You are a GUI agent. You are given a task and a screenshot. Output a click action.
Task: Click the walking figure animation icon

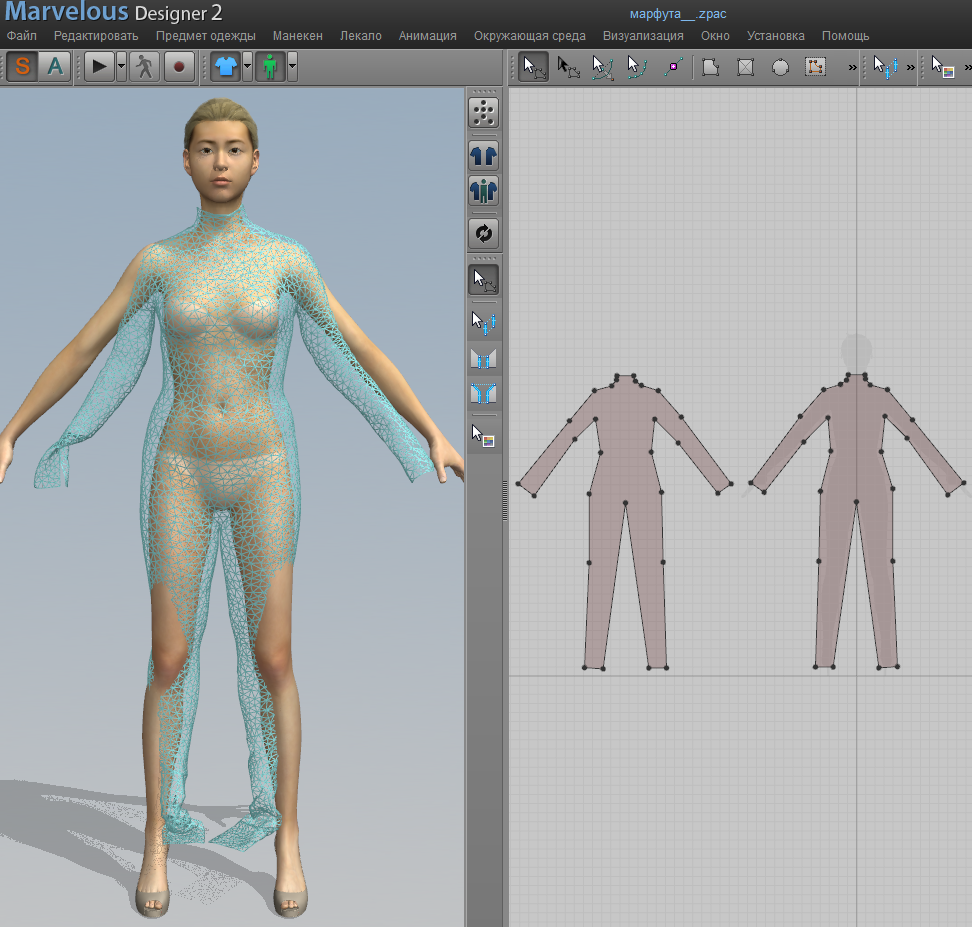point(146,67)
